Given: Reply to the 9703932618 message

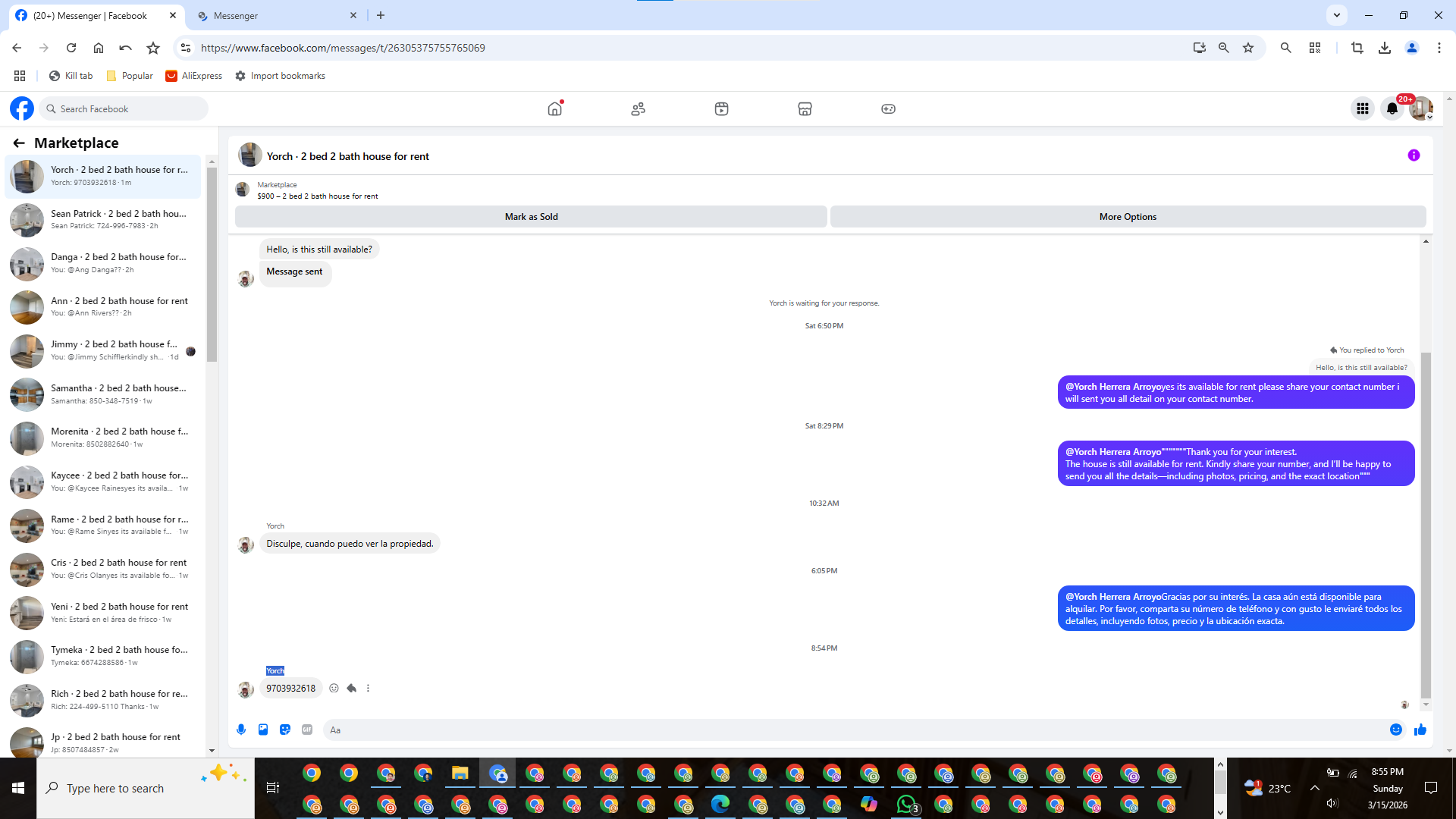Looking at the screenshot, I should point(351,689).
